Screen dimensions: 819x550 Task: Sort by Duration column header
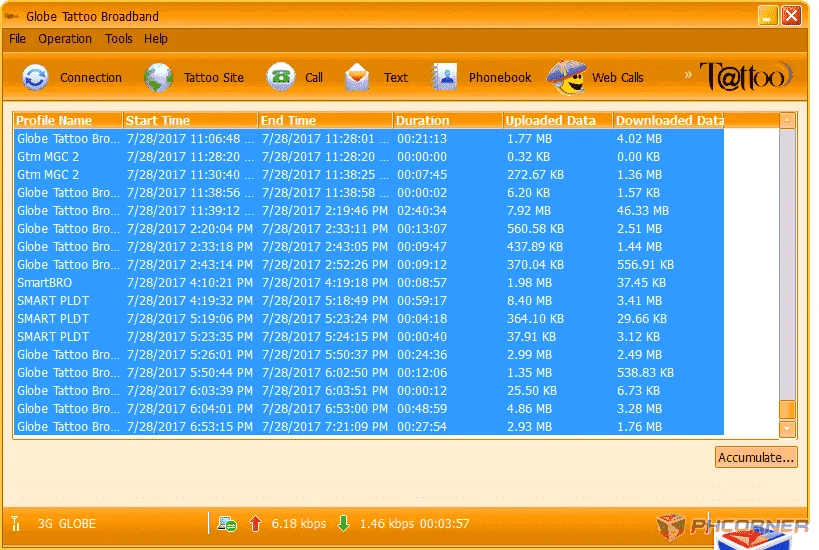(x=448, y=120)
